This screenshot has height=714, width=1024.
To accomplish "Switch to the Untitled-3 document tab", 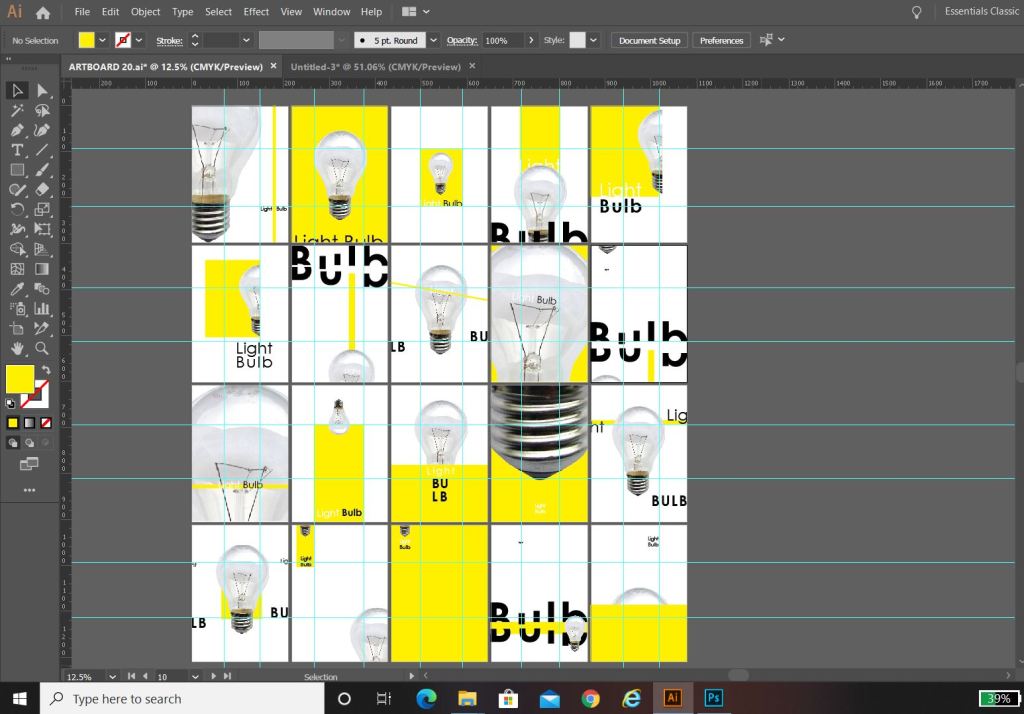I will [x=375, y=67].
